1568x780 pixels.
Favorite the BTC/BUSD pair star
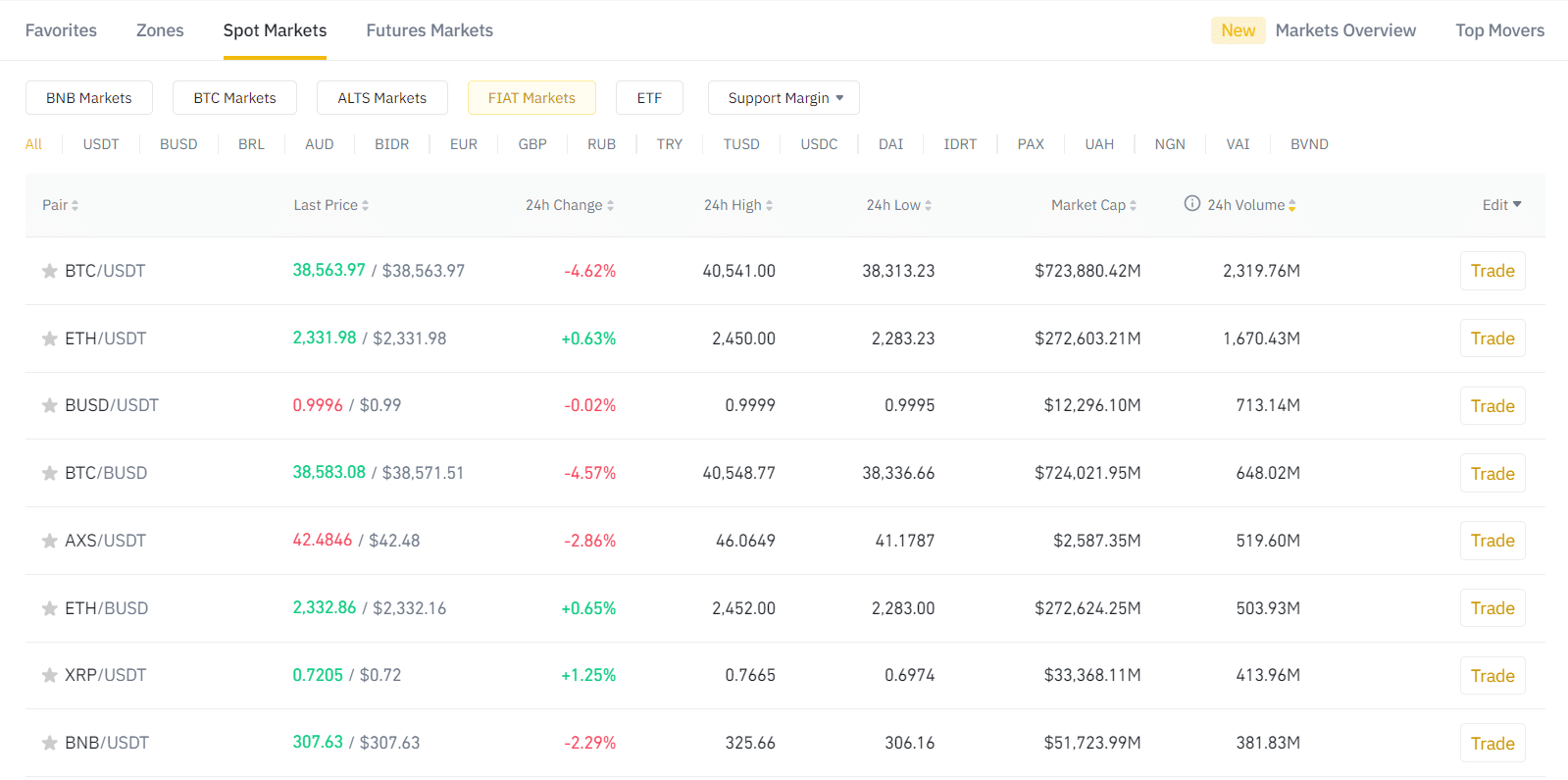[49, 474]
